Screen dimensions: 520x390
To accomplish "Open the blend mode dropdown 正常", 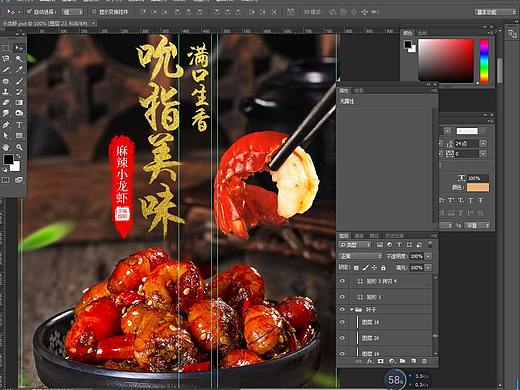I will click(360, 256).
